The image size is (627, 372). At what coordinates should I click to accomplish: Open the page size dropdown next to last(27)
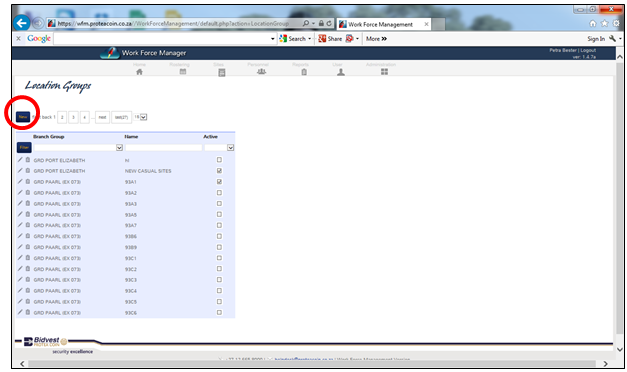pyautogui.click(x=144, y=117)
